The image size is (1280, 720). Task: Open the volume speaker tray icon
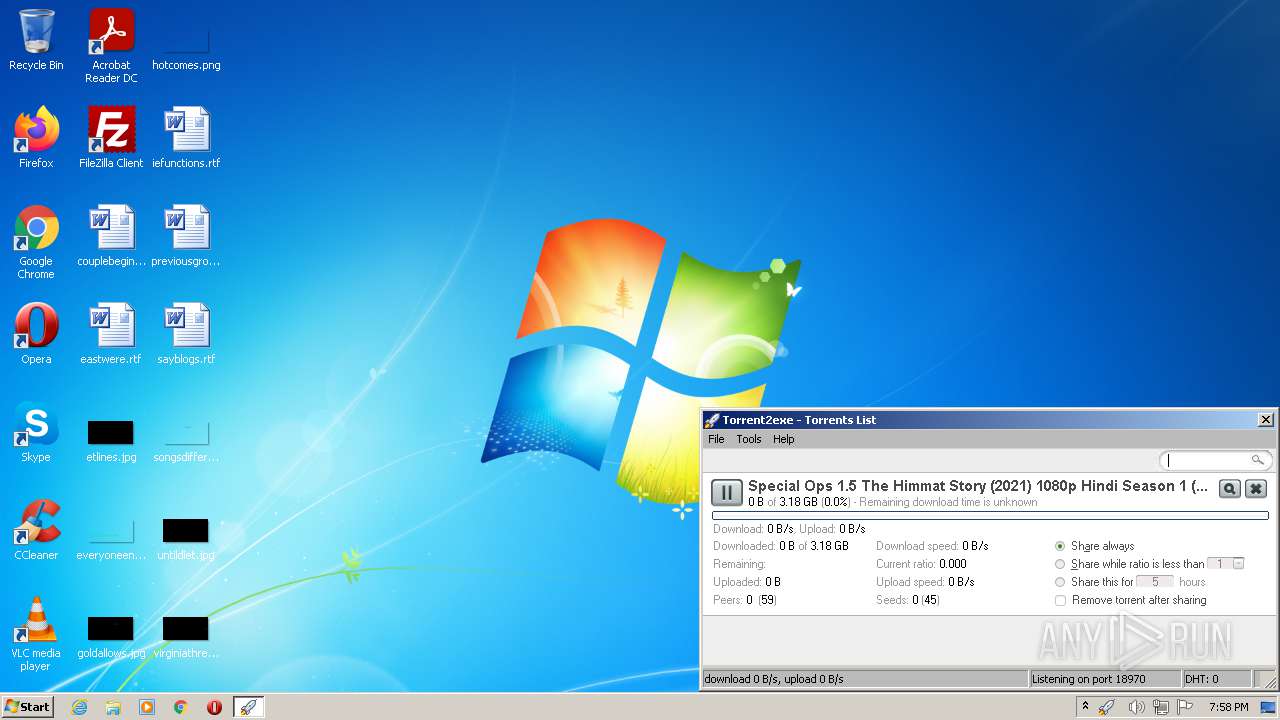point(1136,707)
